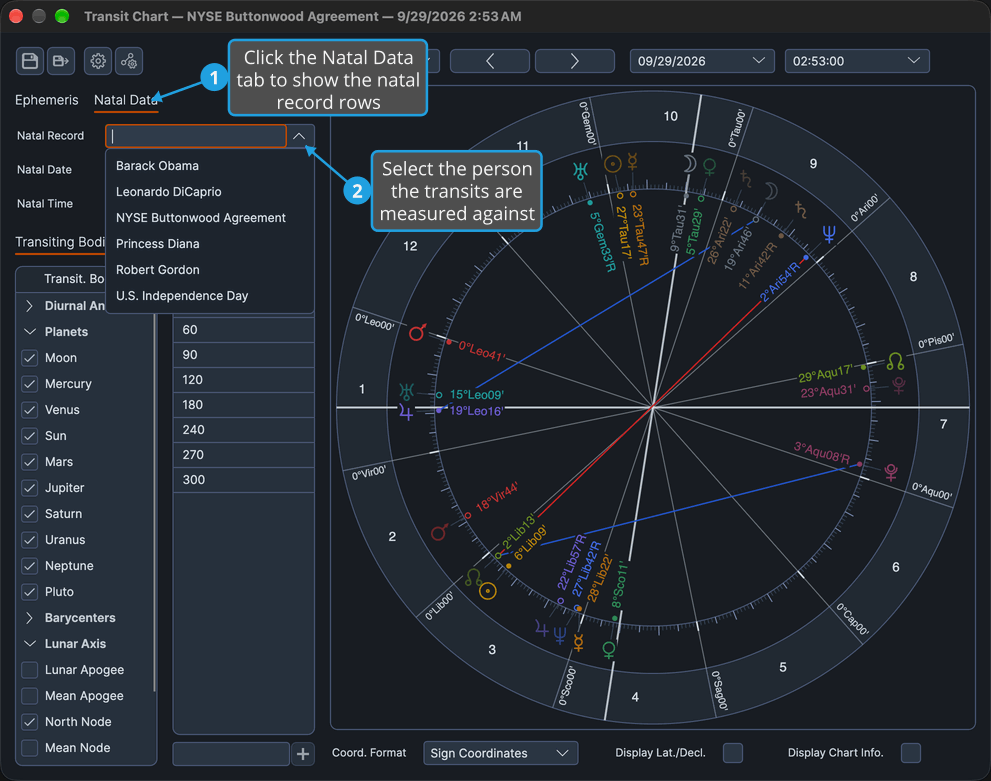Open settings gear icon

point(98,61)
